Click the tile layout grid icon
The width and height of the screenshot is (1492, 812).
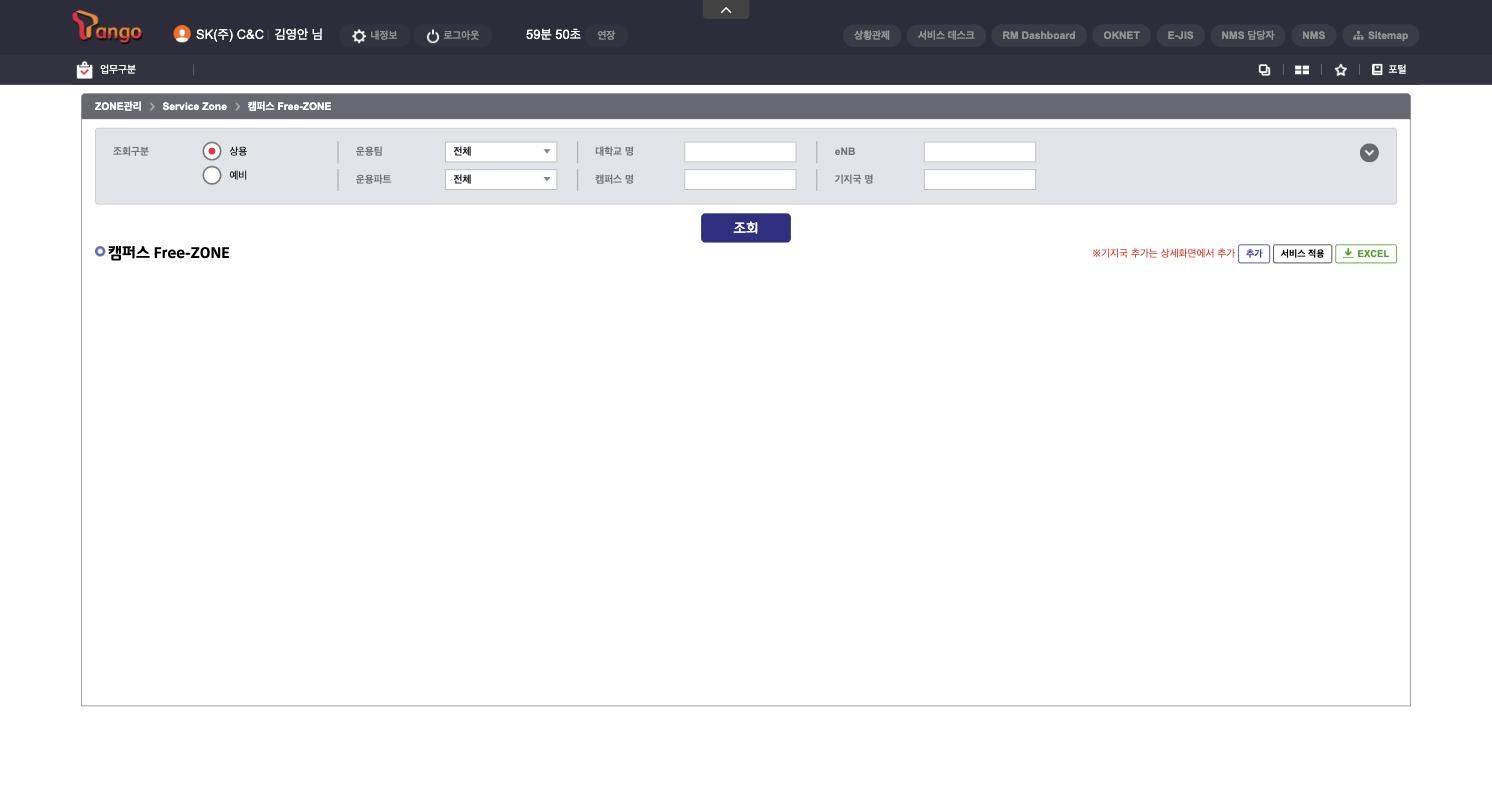pyautogui.click(x=1302, y=70)
